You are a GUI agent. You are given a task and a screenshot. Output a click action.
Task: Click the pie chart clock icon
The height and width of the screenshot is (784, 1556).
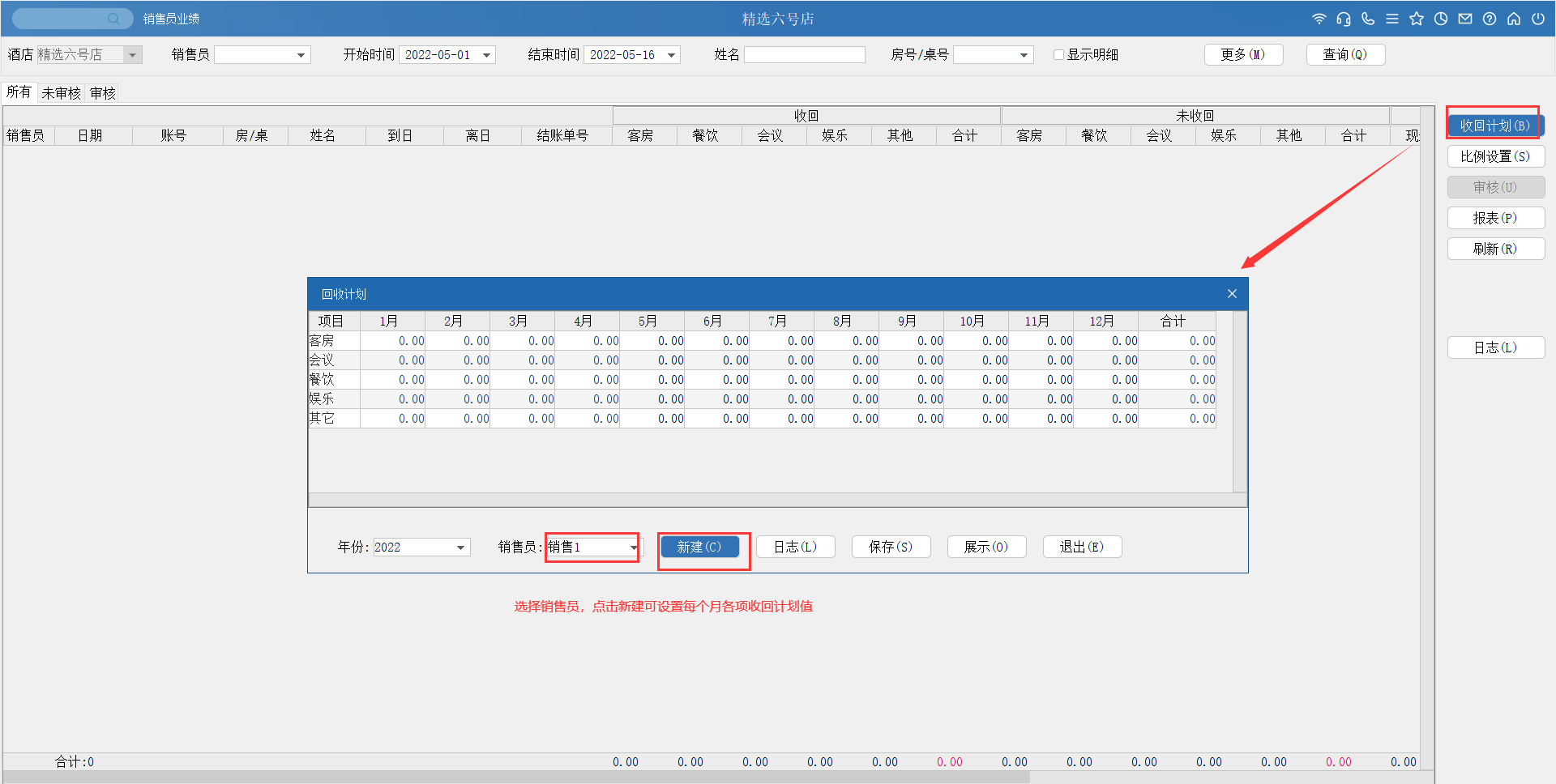(x=1441, y=19)
